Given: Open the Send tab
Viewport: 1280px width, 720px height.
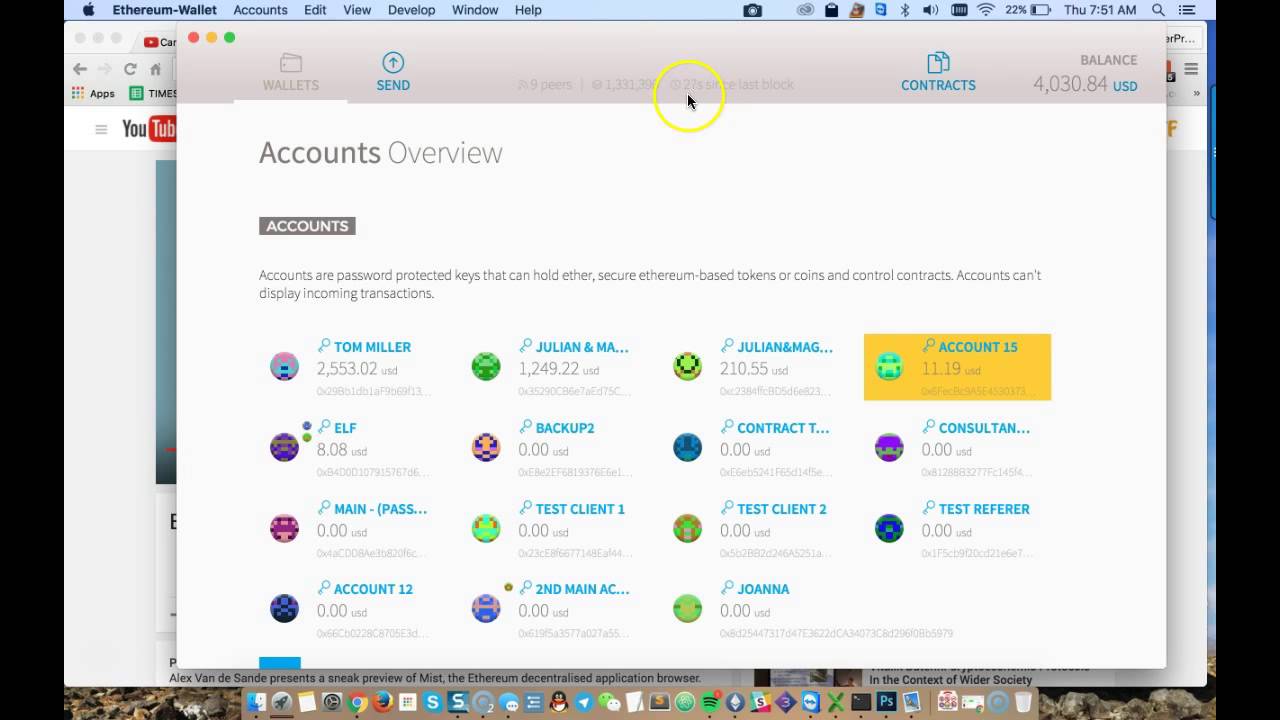Looking at the screenshot, I should [393, 72].
